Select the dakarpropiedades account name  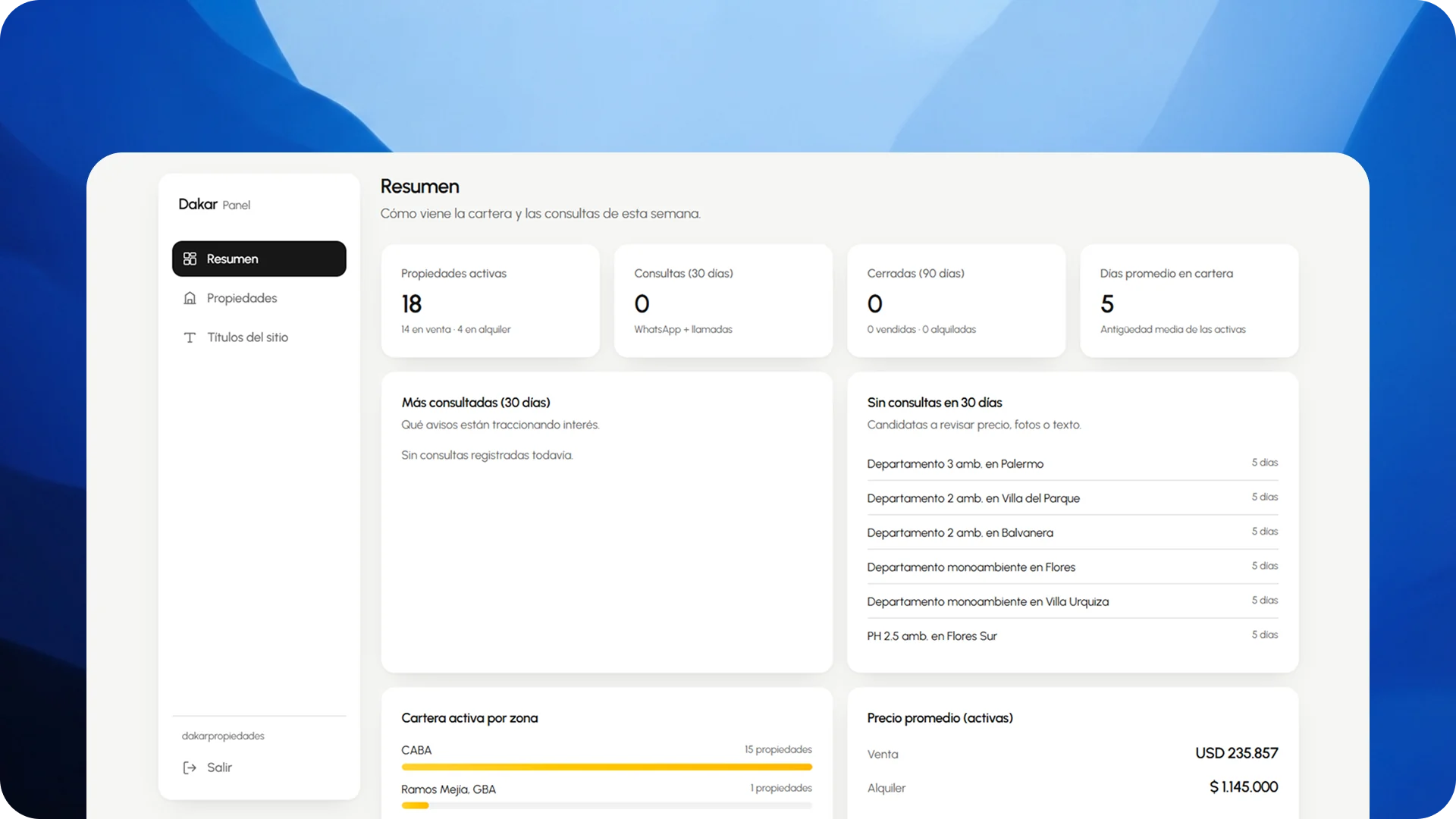[223, 736]
